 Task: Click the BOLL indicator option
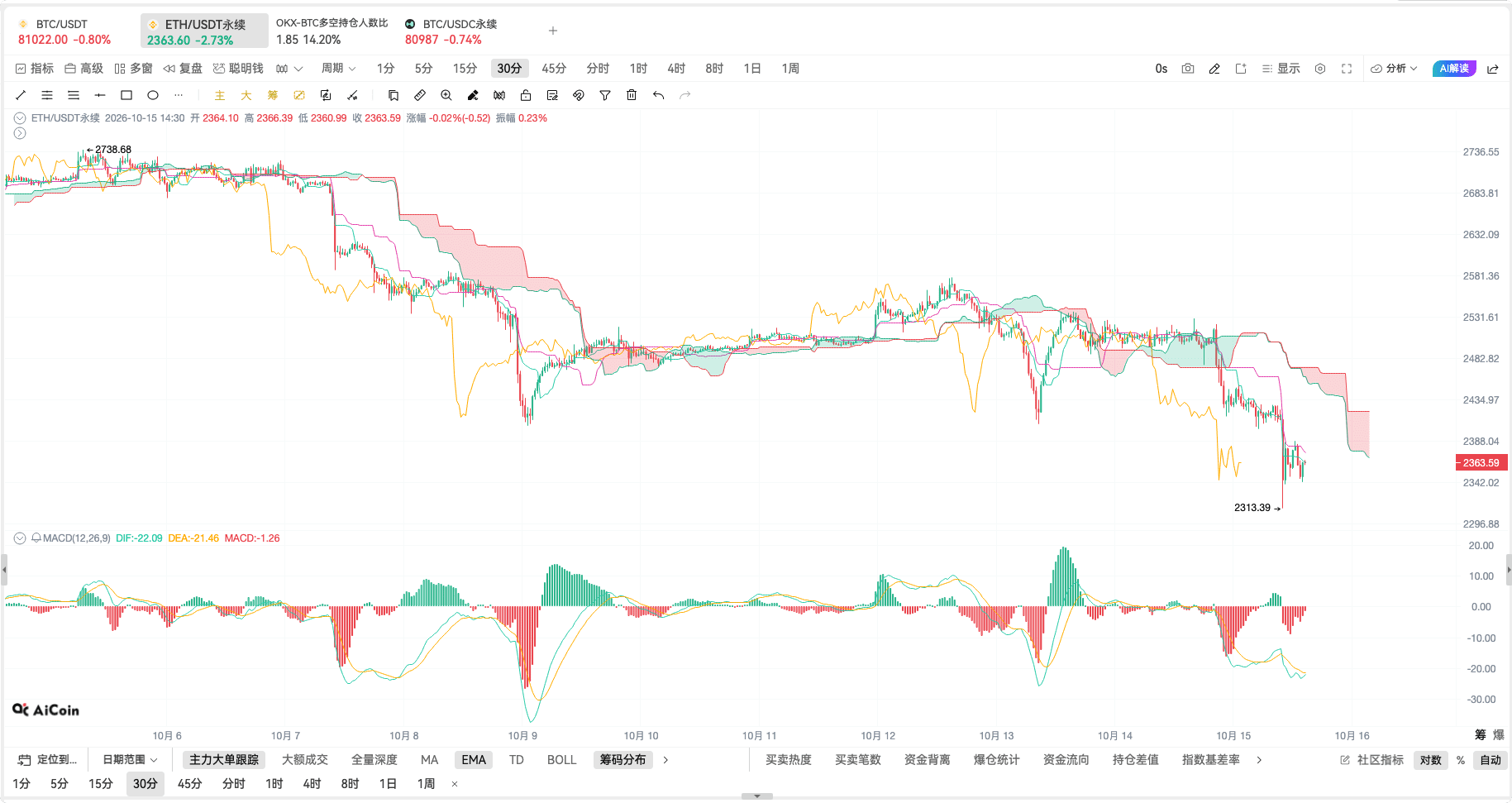coord(561,760)
